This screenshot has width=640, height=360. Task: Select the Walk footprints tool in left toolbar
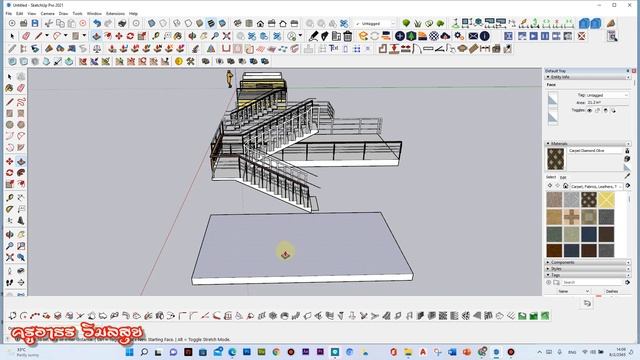(x=10, y=282)
